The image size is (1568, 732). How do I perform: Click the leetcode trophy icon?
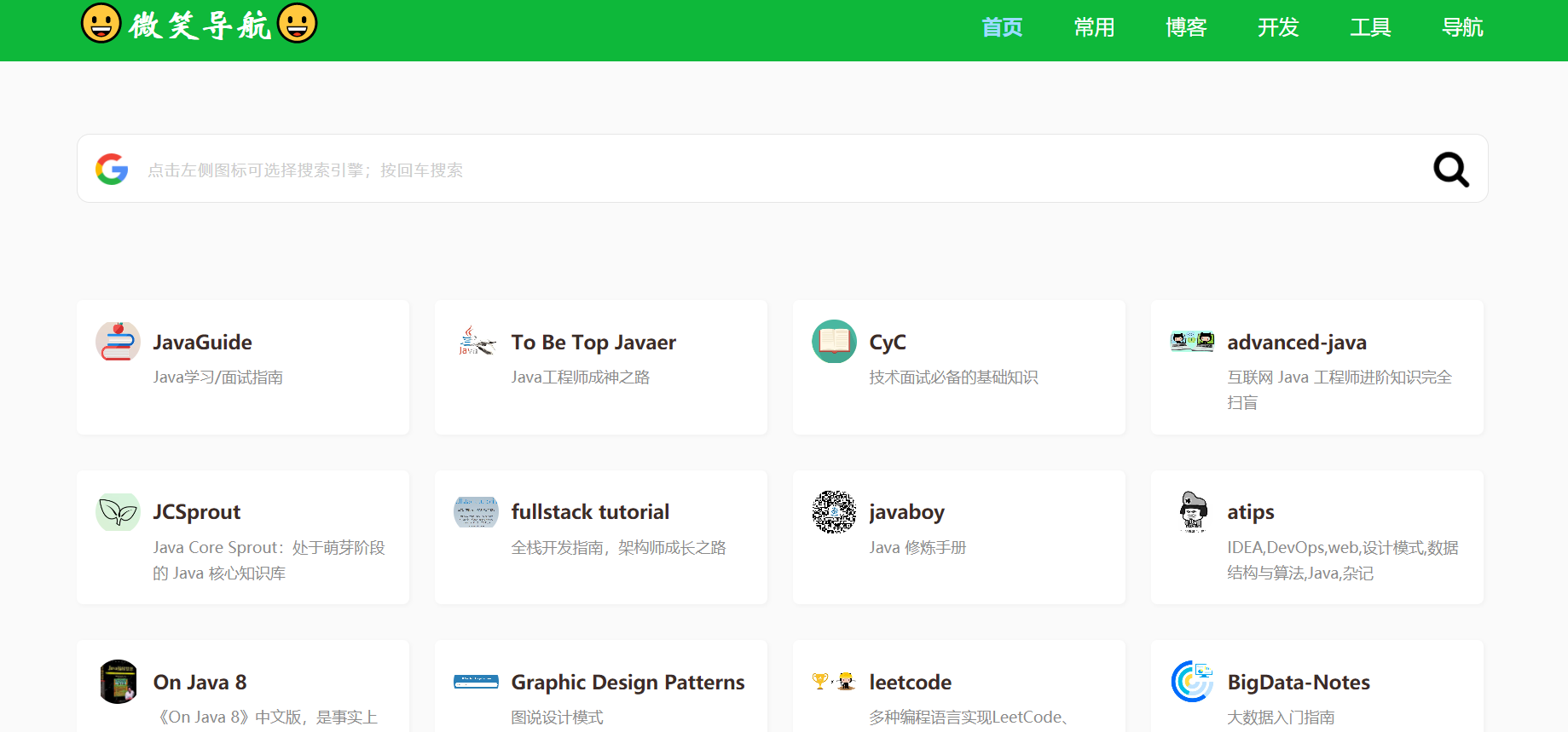pyautogui.click(x=834, y=682)
